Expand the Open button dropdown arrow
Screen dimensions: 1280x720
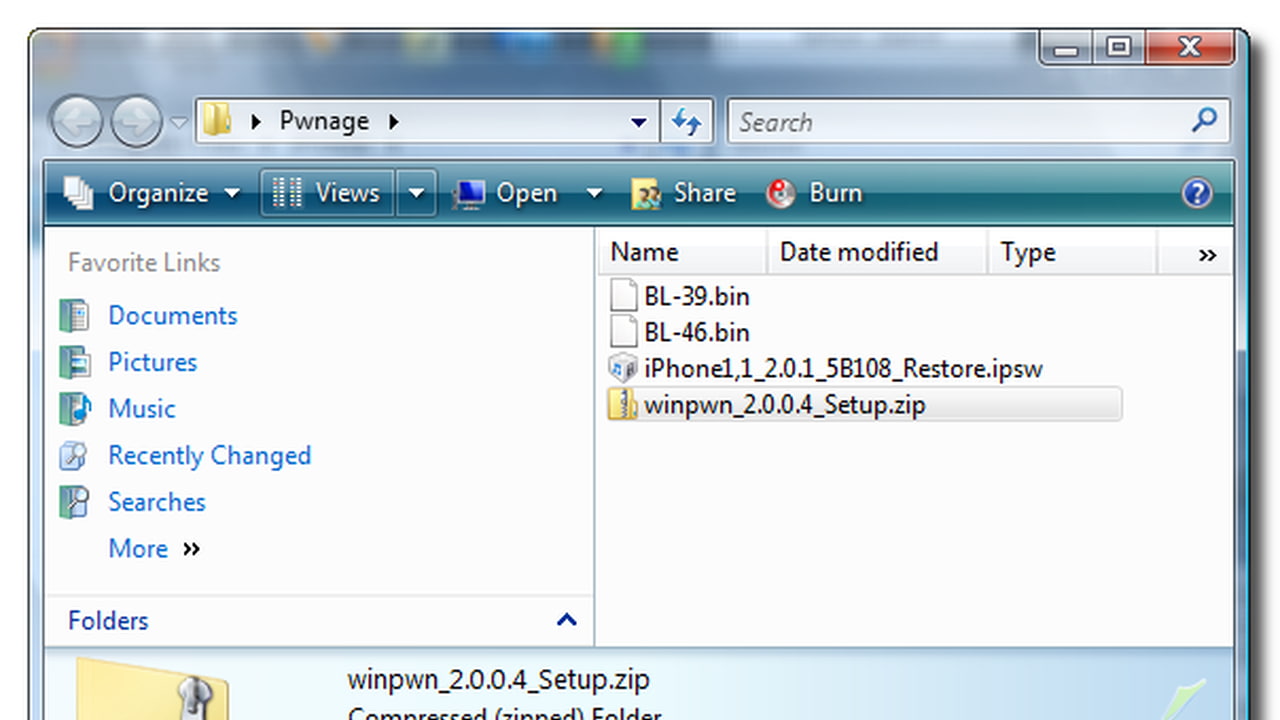pyautogui.click(x=594, y=193)
